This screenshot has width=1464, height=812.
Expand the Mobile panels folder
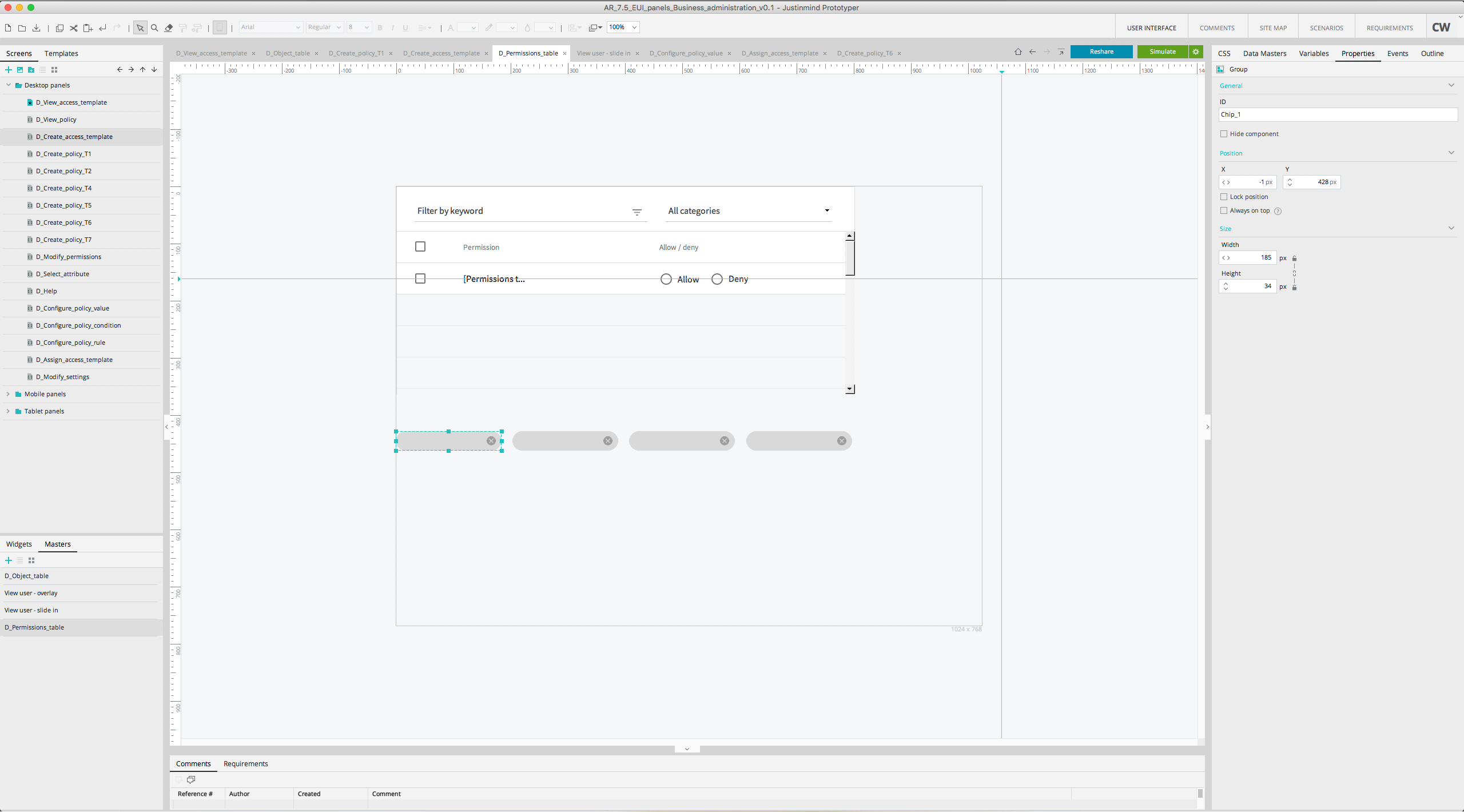(8, 394)
